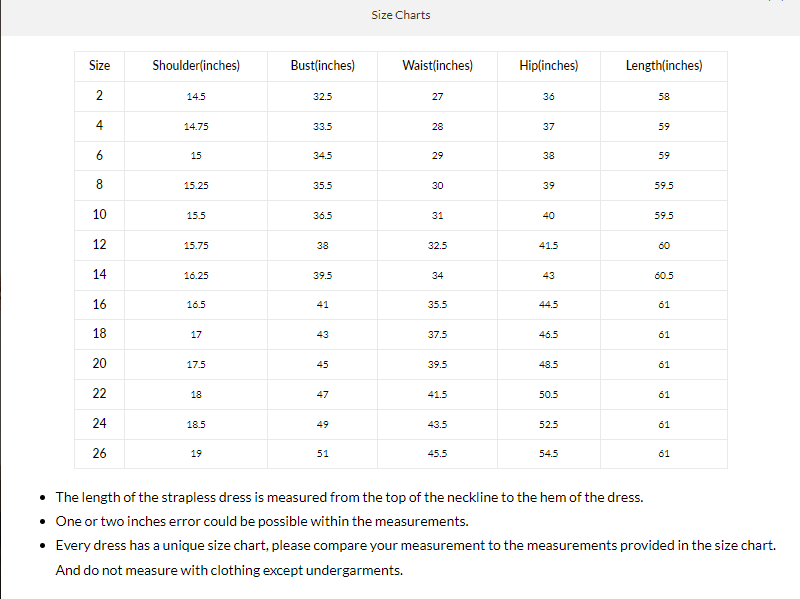Click the unique size chart note

pyautogui.click(x=415, y=545)
